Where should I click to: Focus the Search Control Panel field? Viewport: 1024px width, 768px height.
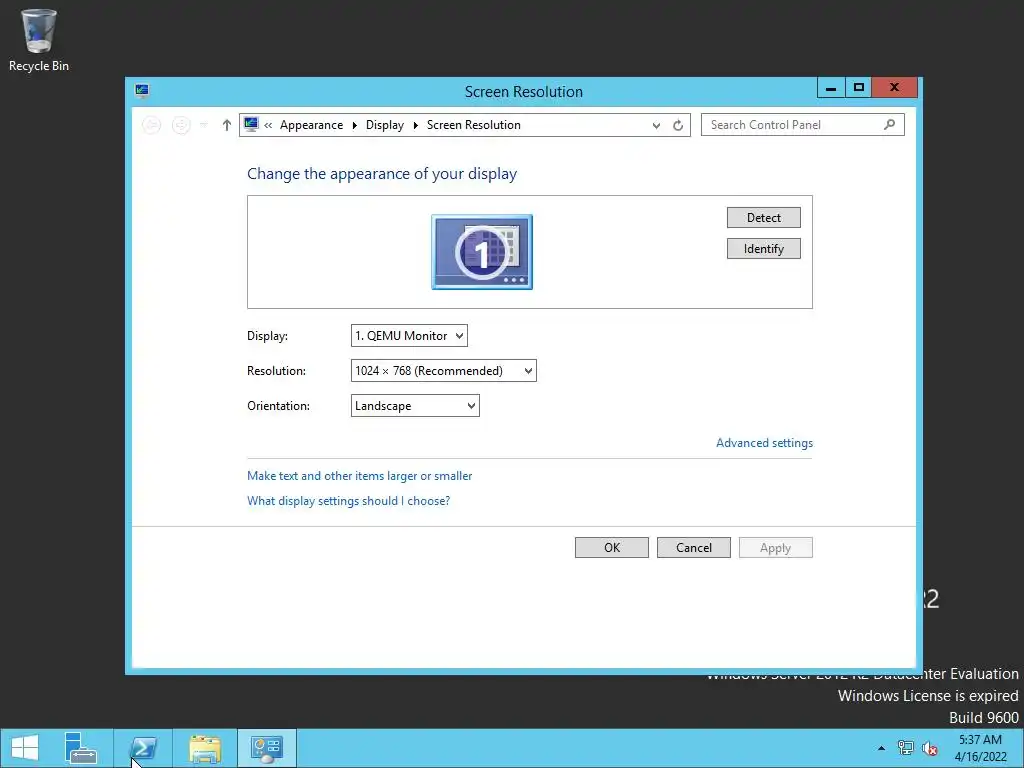803,125
